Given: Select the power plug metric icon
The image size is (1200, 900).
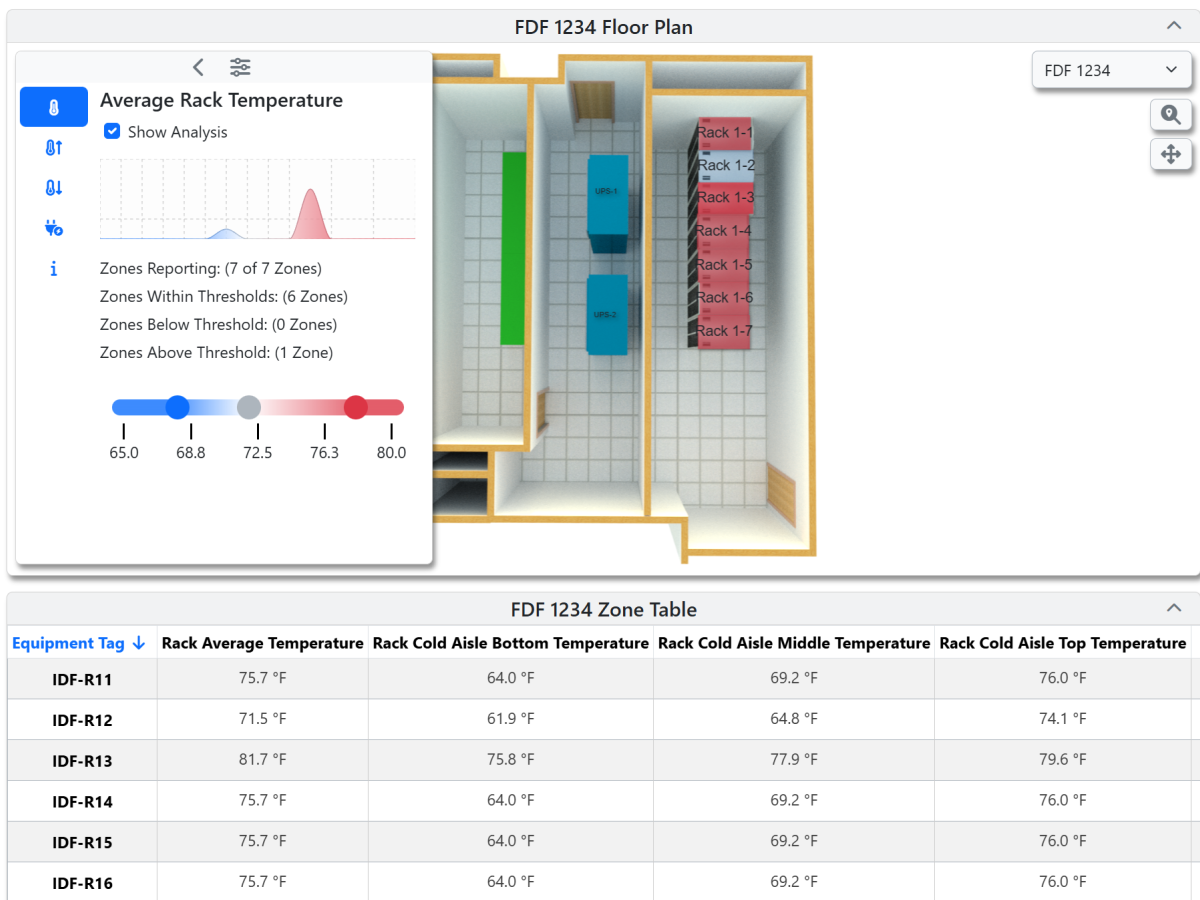Looking at the screenshot, I should pos(53,228).
